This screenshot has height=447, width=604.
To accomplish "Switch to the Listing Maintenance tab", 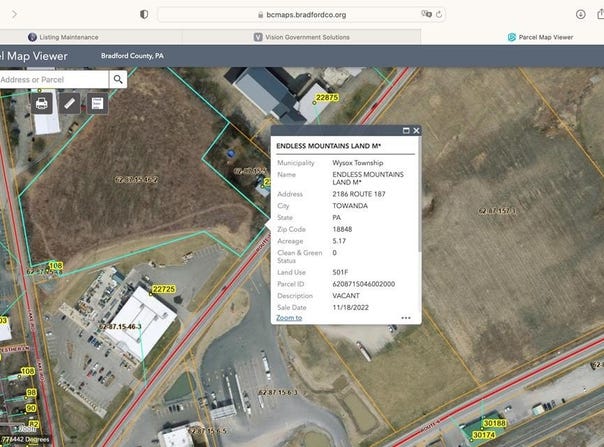I will (x=64, y=37).
